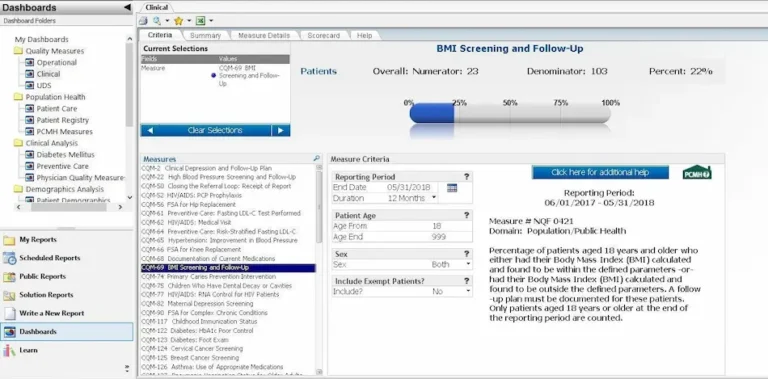The height and width of the screenshot is (379, 768).
Task: Open the Scorecard tab
Action: [x=324, y=35]
